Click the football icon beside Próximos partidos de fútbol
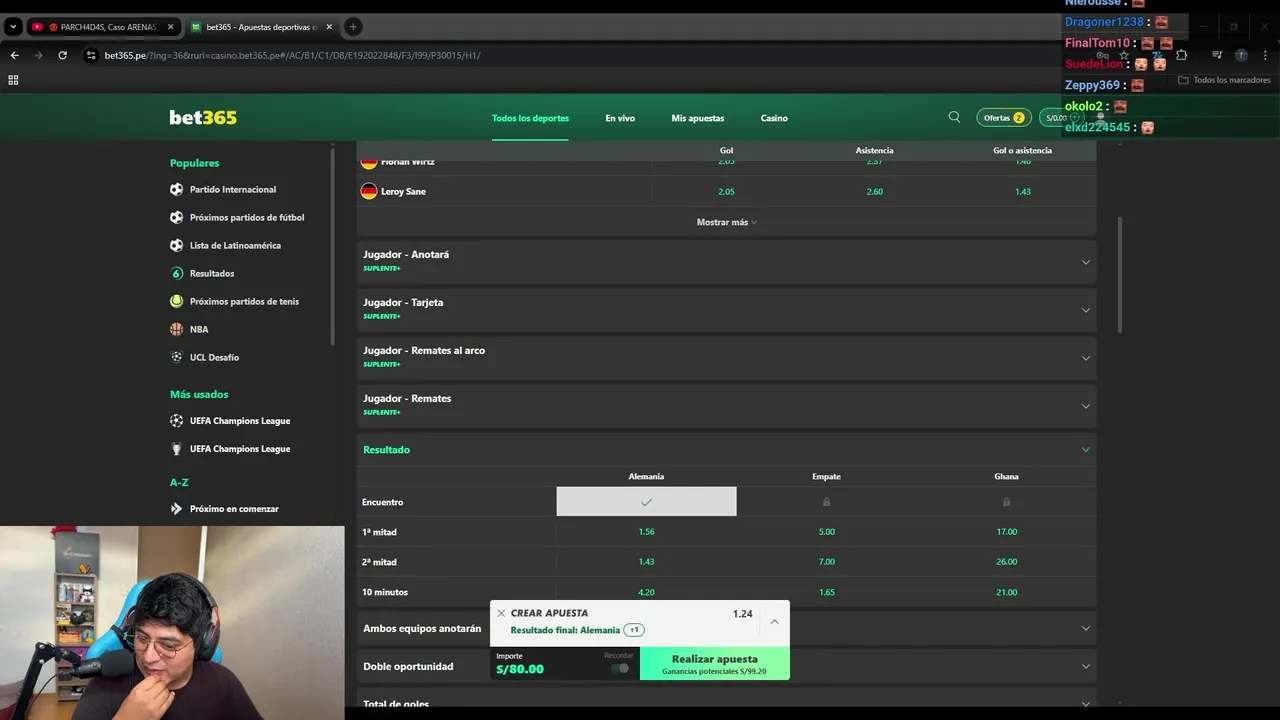 tap(177, 217)
